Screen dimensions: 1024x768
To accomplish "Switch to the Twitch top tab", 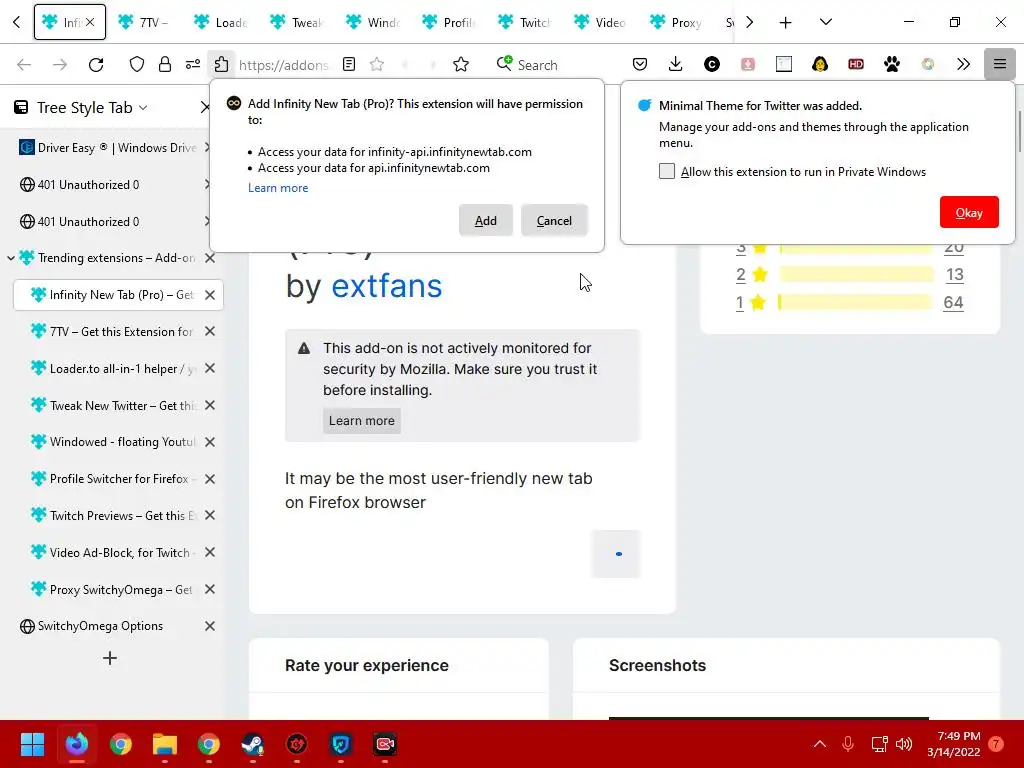I will [x=525, y=22].
